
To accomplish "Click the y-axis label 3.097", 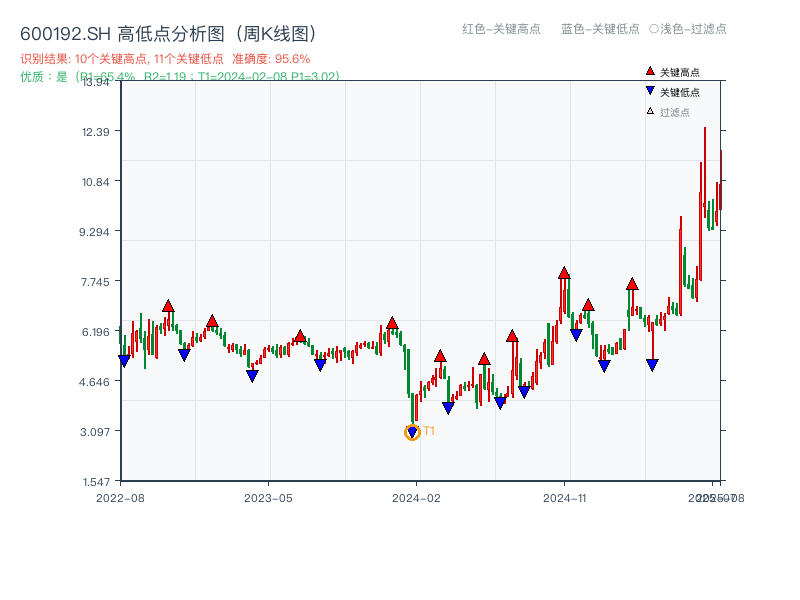I will [x=95, y=432].
